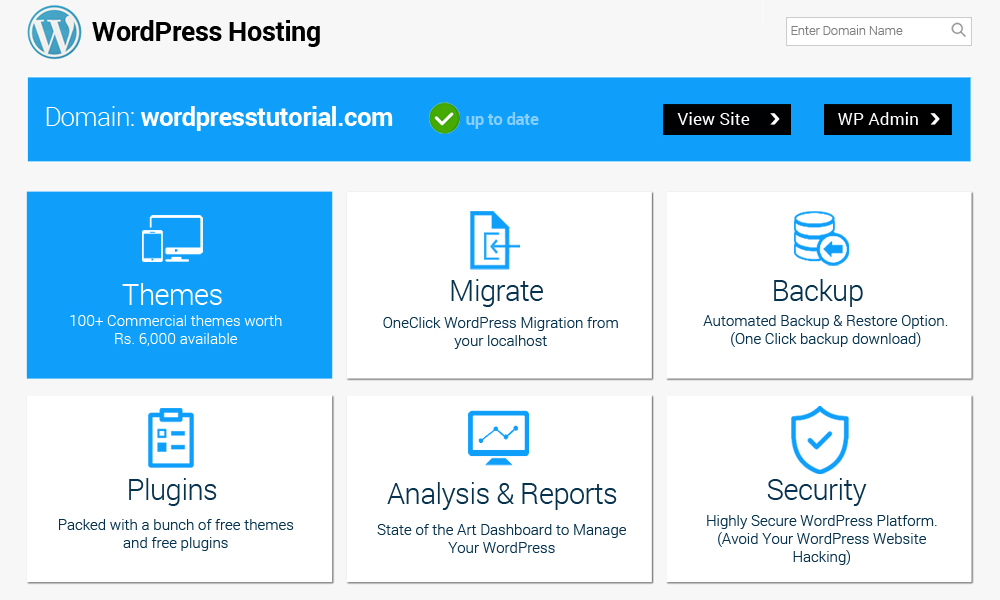Click the WordPress Hosting title
The image size is (1000, 600).
[x=206, y=32]
